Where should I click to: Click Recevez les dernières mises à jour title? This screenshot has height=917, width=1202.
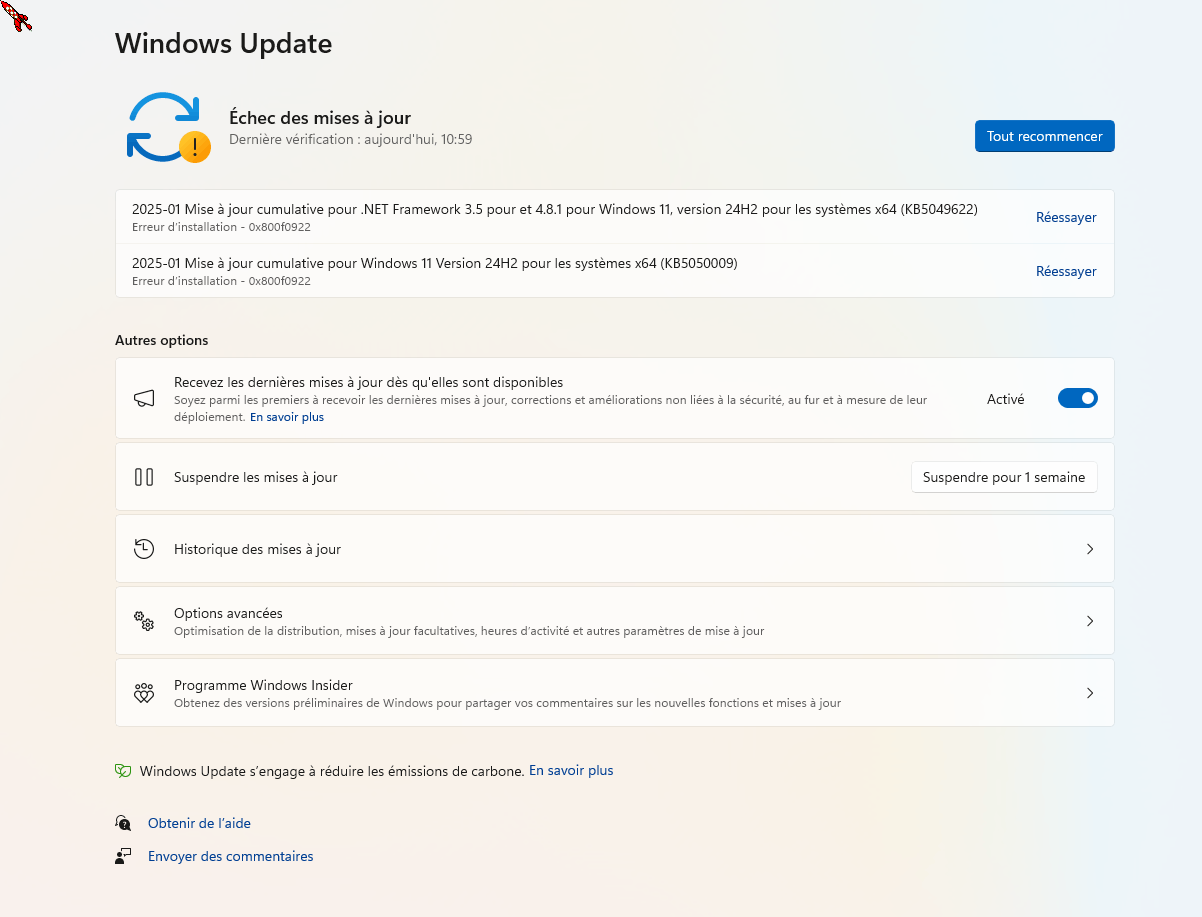pyautogui.click(x=368, y=382)
